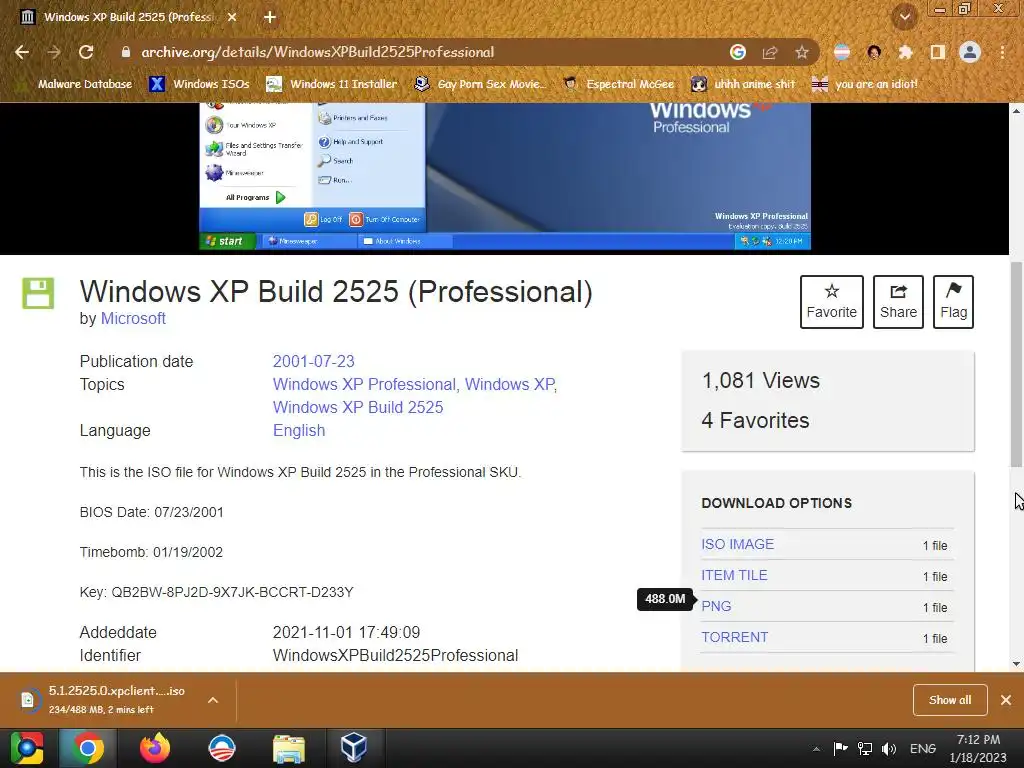1024x768 pixels.
Task: Click the Share button
Action: [x=898, y=302]
